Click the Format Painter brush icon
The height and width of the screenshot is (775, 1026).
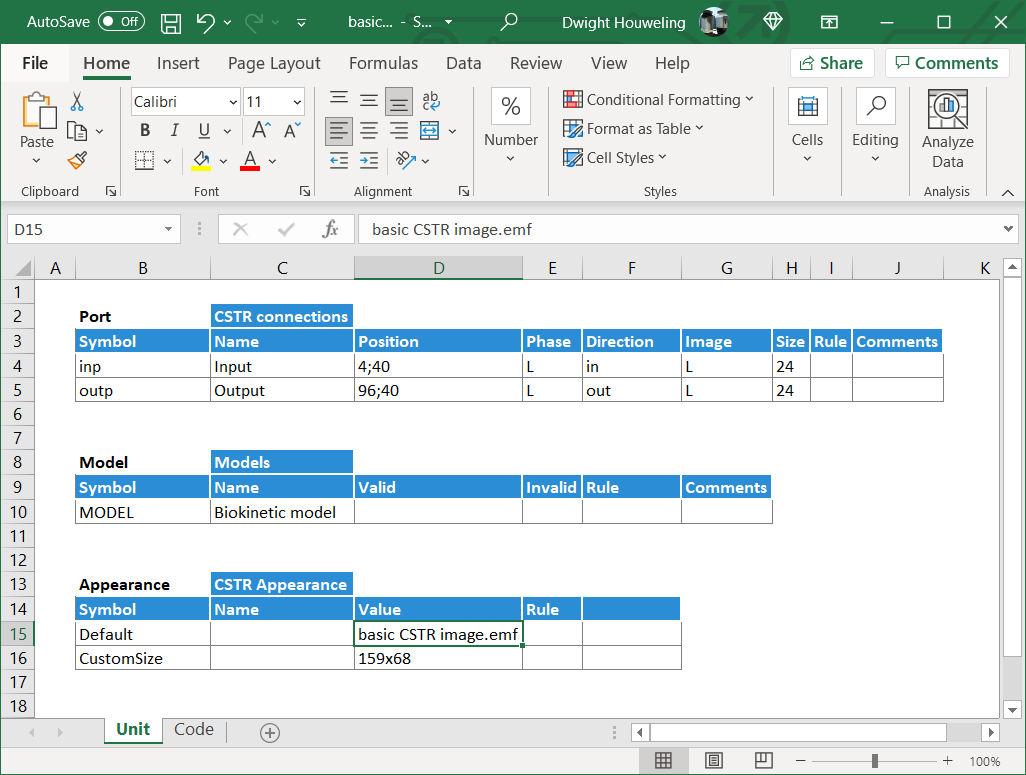pyautogui.click(x=77, y=160)
